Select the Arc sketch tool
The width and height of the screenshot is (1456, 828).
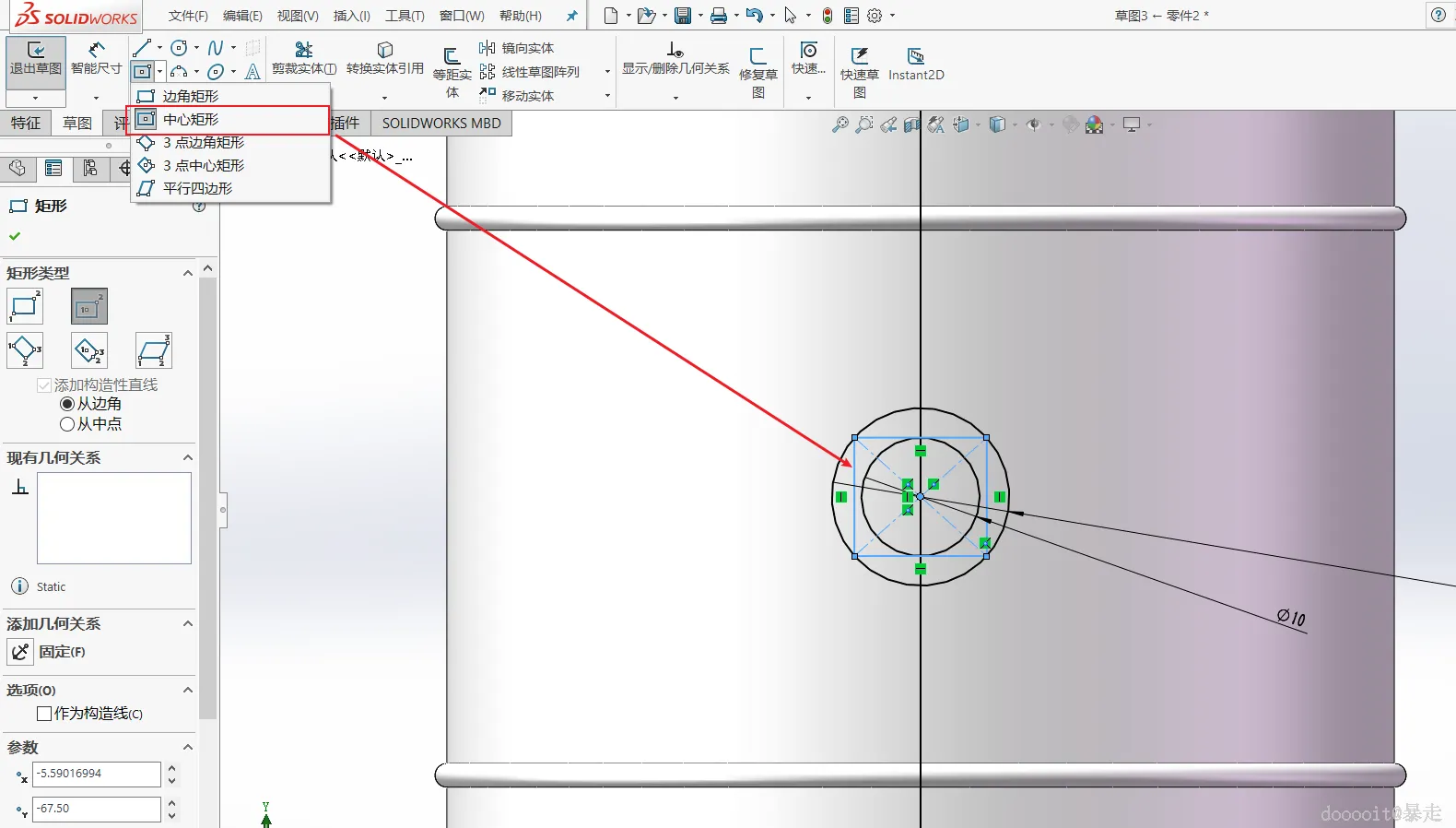(180, 71)
